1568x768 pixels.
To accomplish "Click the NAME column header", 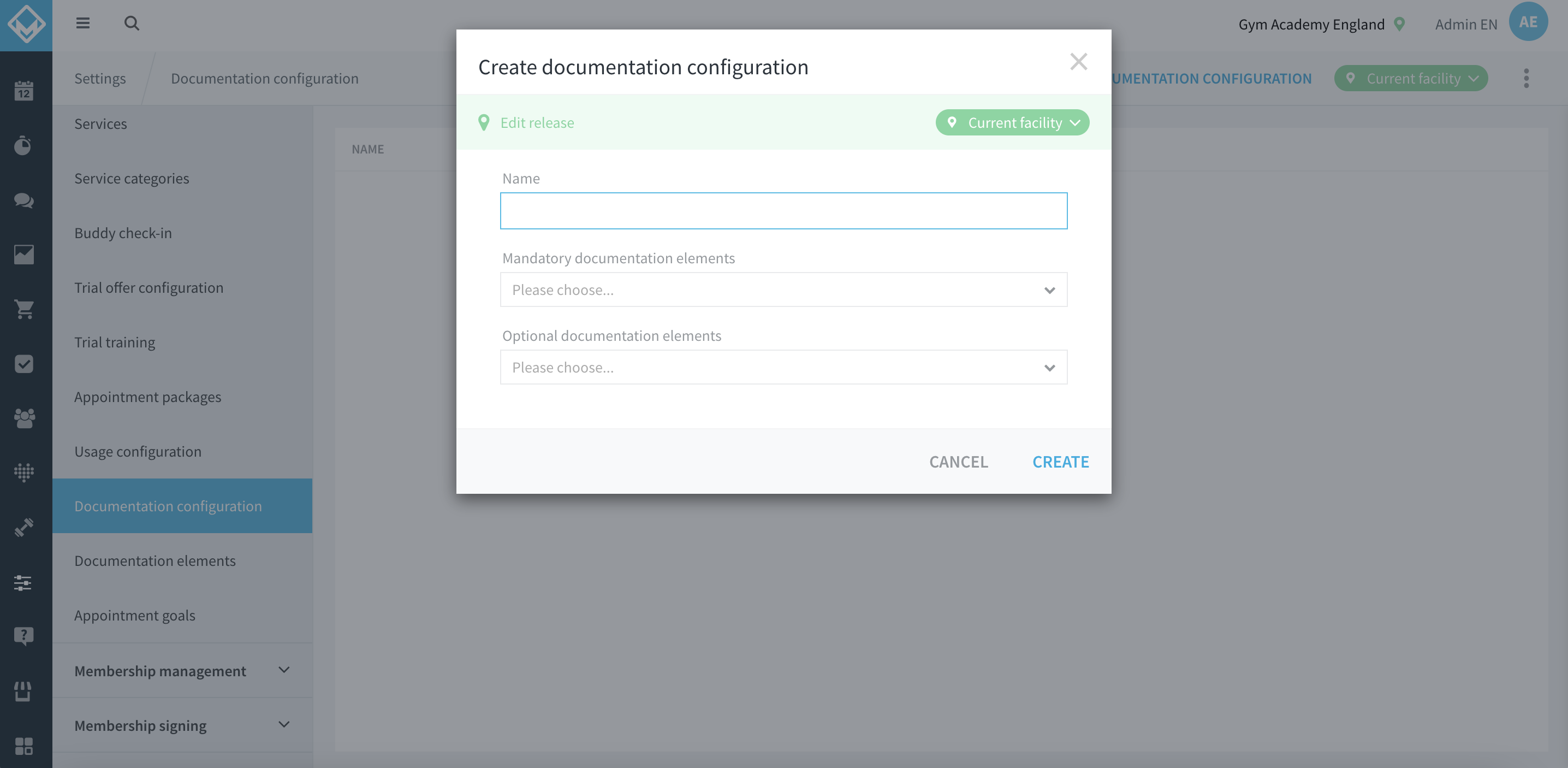I will point(367,149).
